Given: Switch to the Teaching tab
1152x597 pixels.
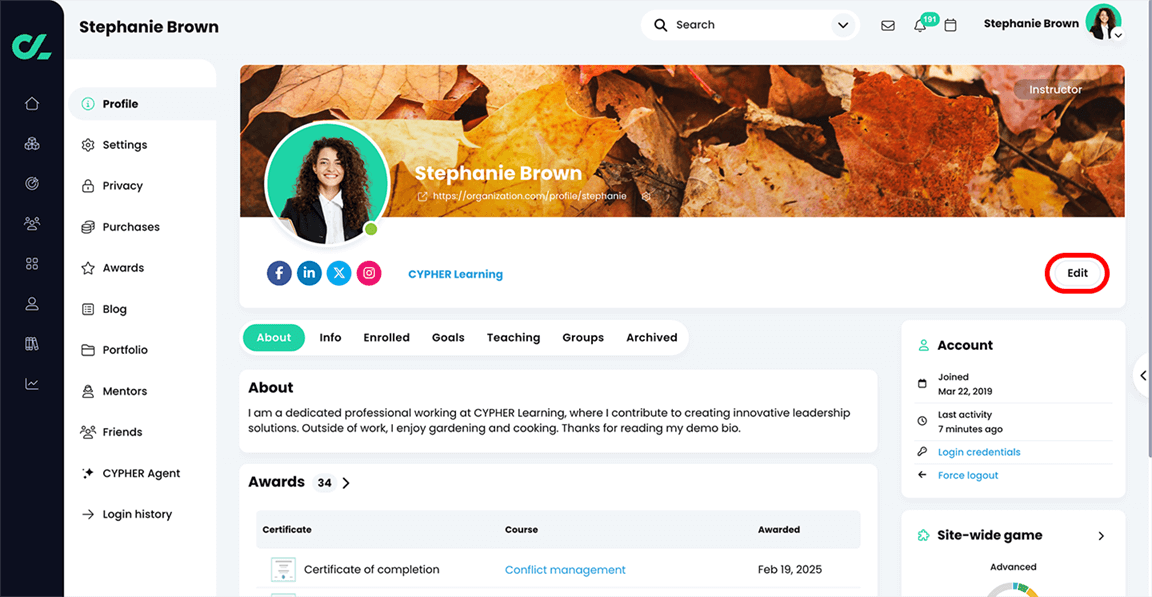Looking at the screenshot, I should (x=514, y=338).
